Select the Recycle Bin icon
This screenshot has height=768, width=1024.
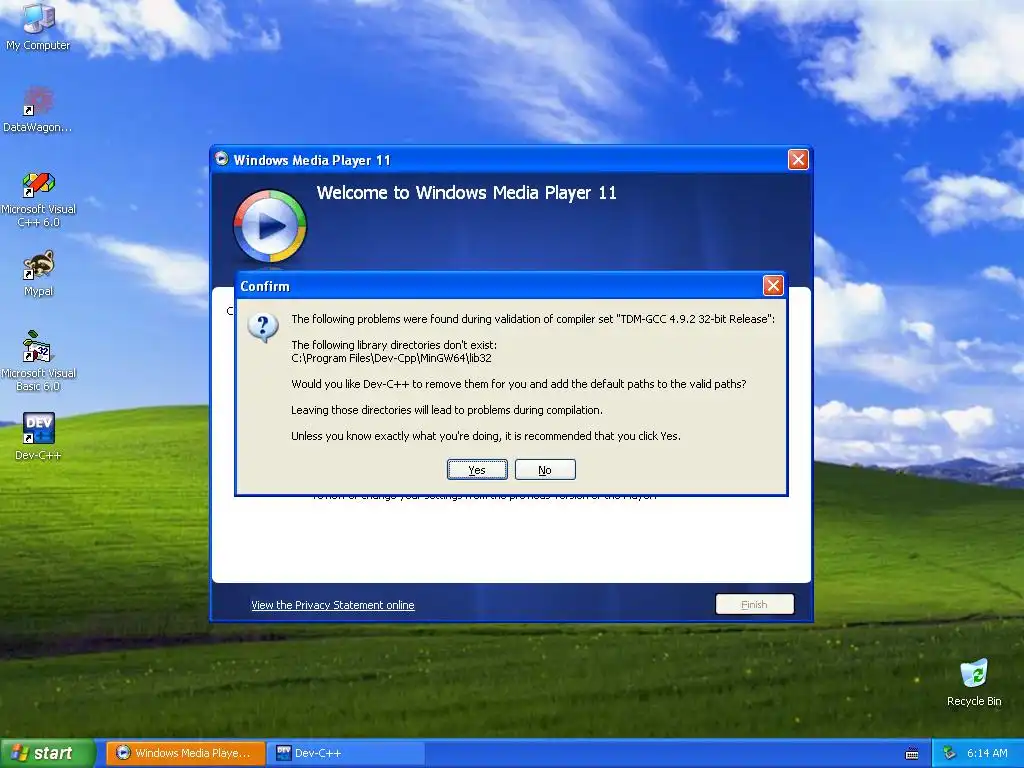[x=974, y=682]
